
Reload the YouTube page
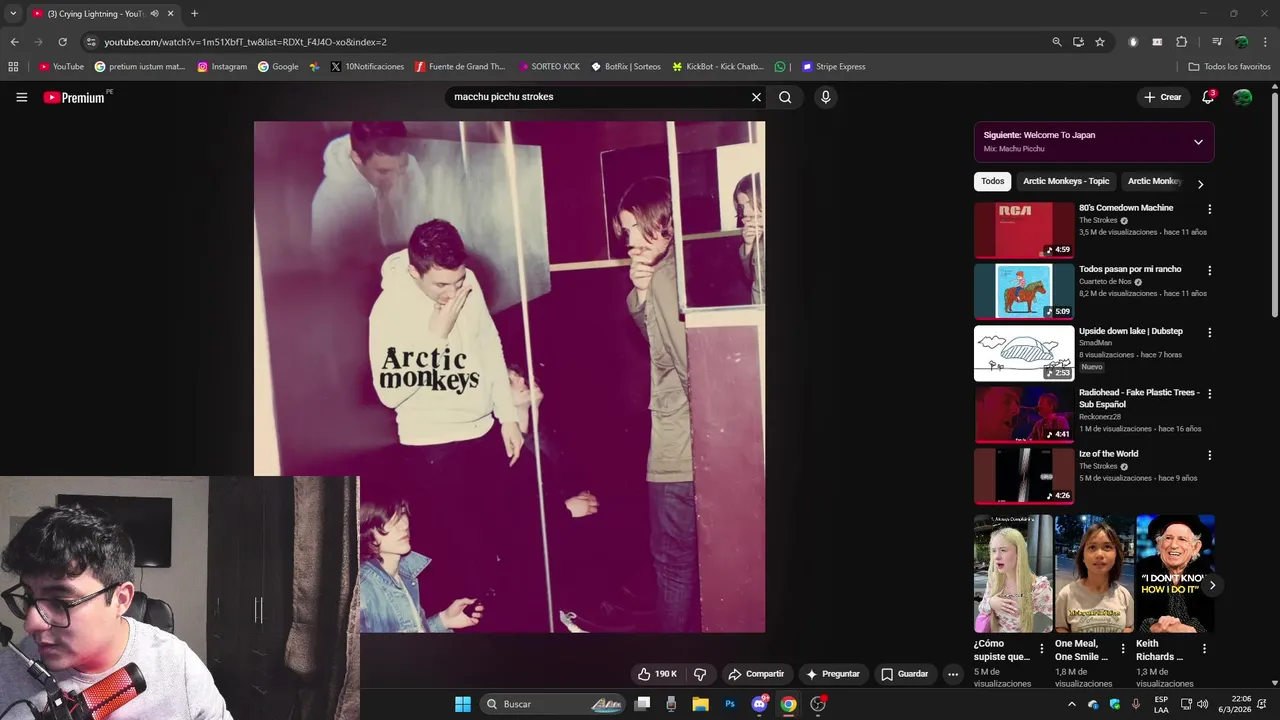62,42
